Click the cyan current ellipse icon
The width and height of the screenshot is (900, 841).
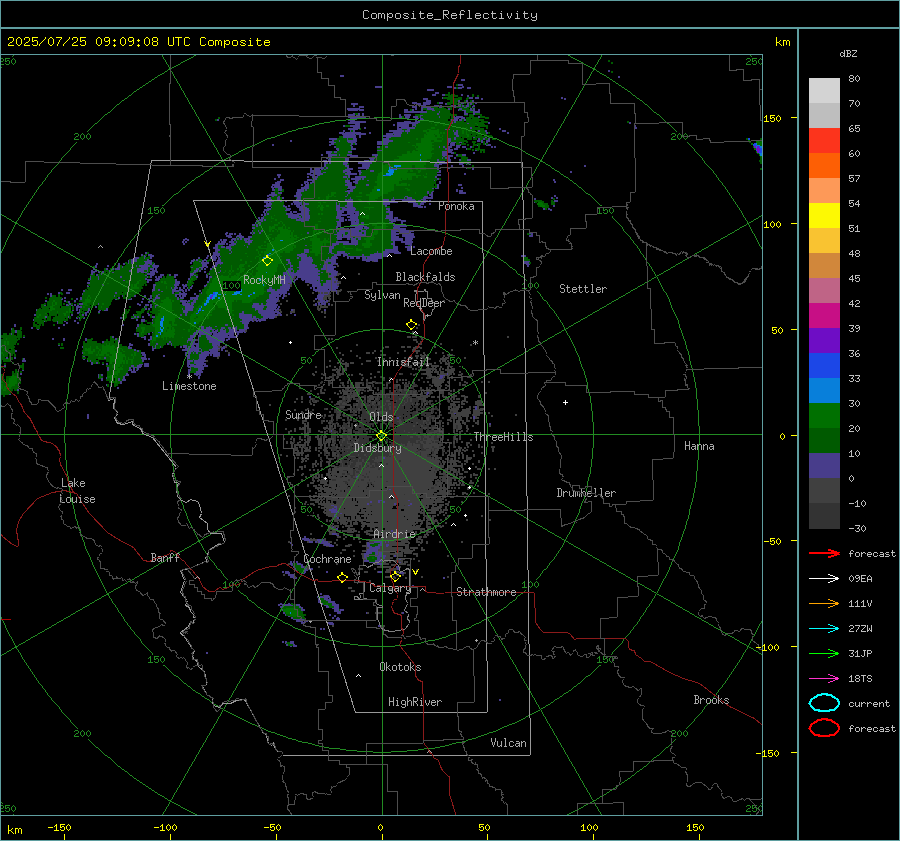coord(824,703)
